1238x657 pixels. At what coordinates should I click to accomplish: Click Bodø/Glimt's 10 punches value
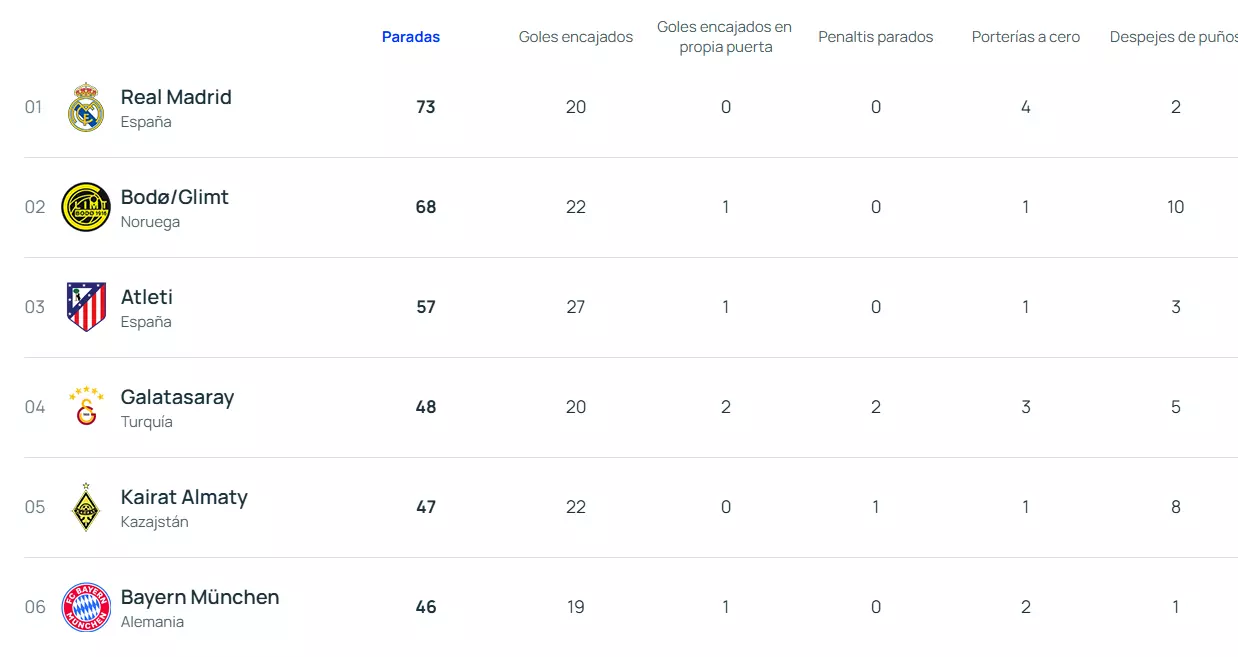point(1176,207)
